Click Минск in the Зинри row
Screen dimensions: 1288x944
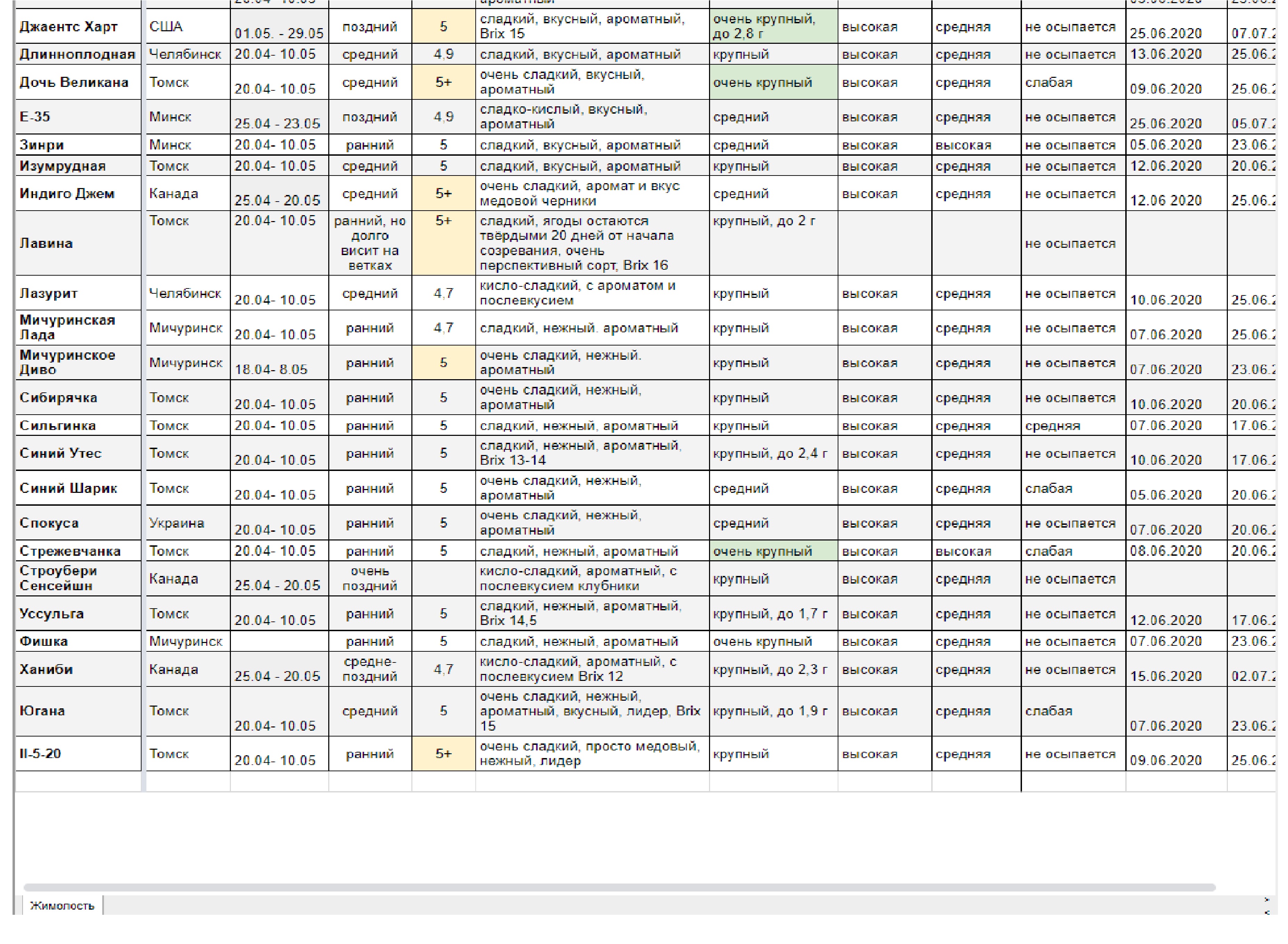click(x=188, y=145)
